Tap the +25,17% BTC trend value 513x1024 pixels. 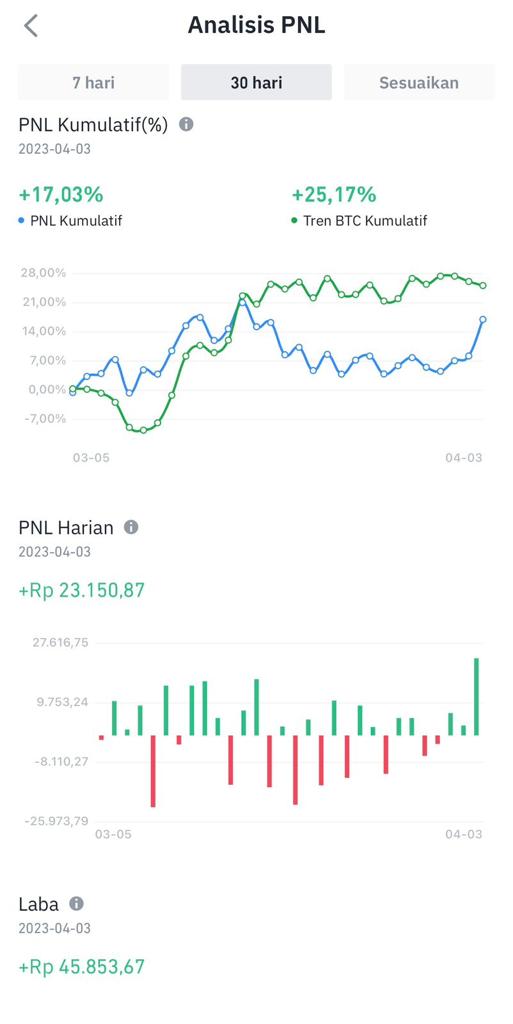pyautogui.click(x=334, y=195)
